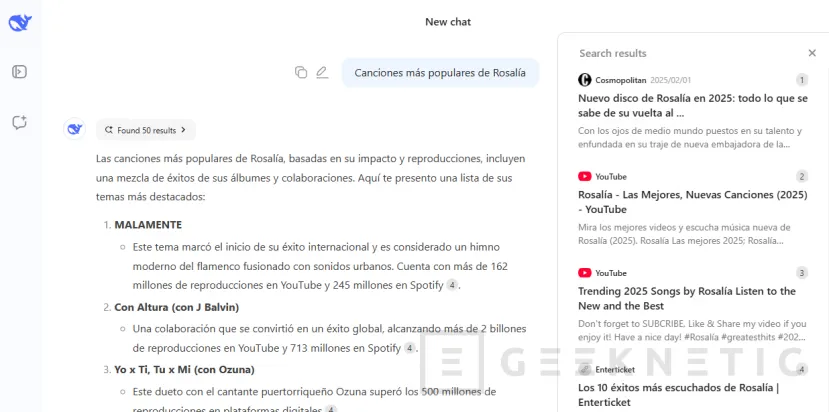Click the 'New chat' title
829x412 pixels.
pyautogui.click(x=448, y=22)
